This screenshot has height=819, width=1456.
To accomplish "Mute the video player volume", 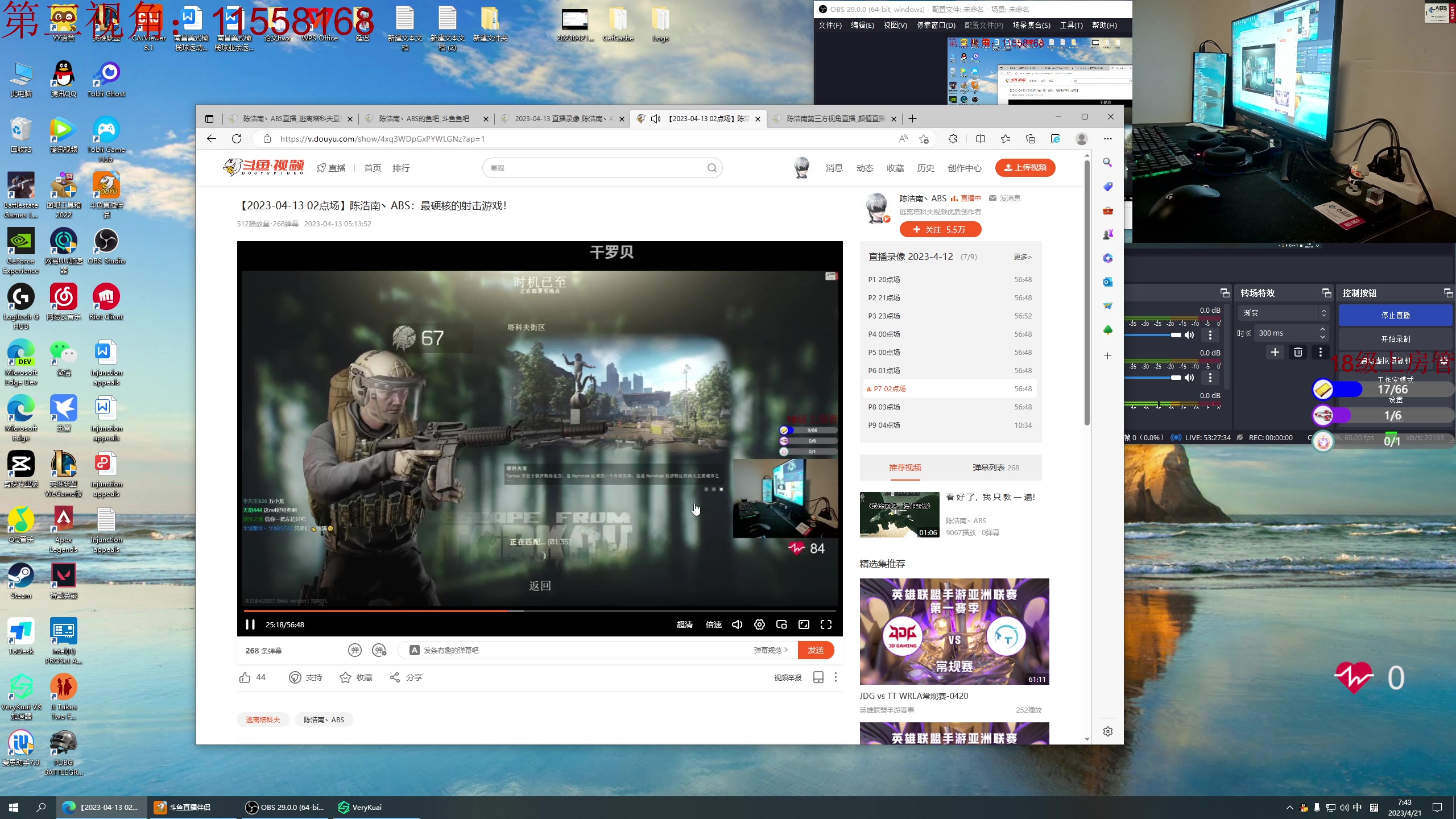I will [737, 624].
